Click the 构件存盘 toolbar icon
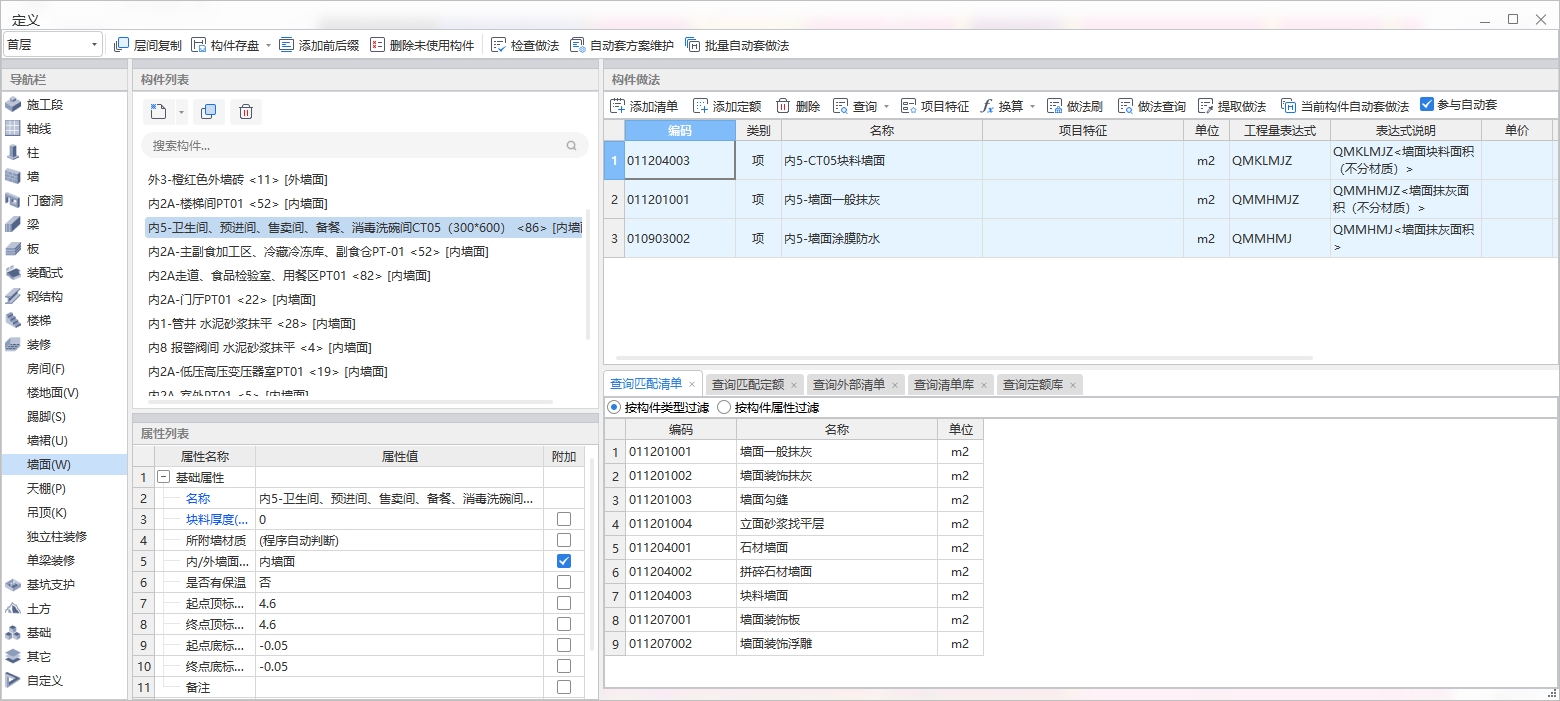This screenshot has width=1560, height=701. 199,45
